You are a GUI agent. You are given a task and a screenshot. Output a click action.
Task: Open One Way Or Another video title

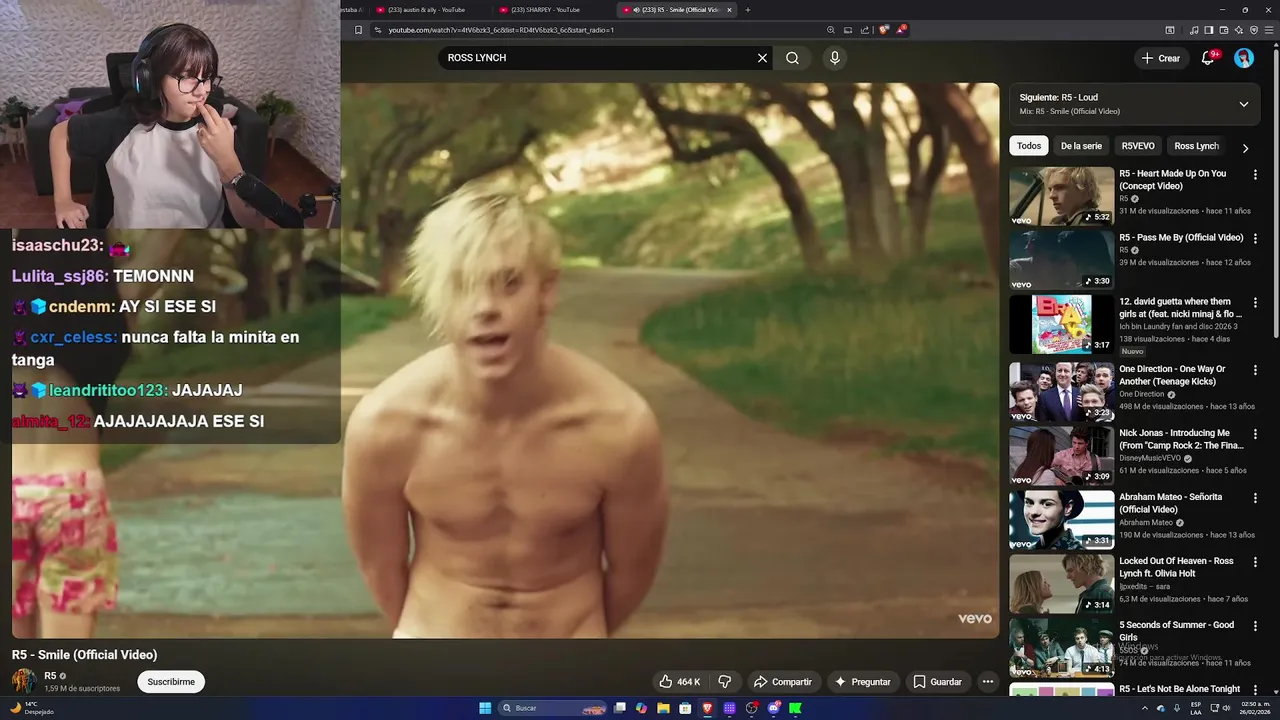click(1172, 375)
